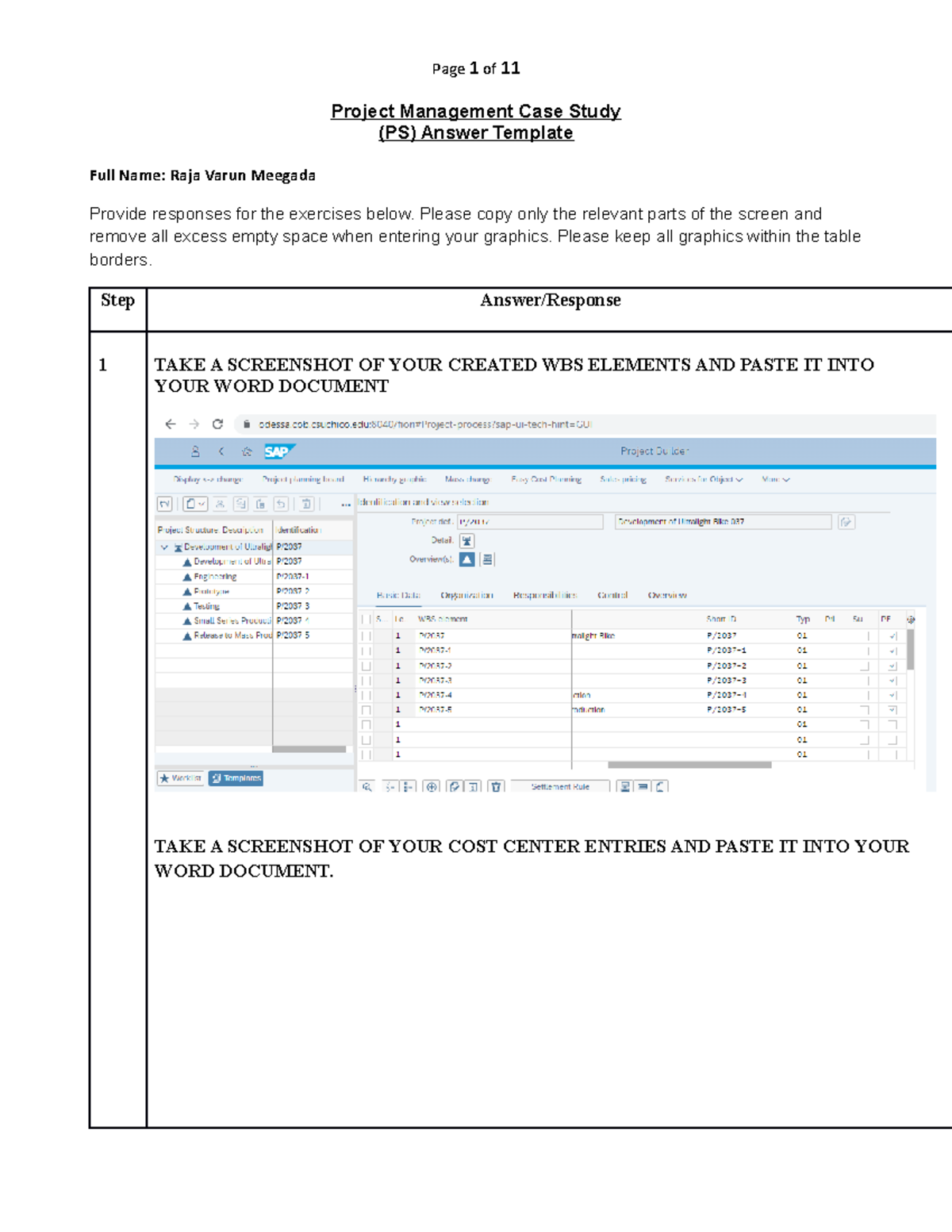Collapse the Development of Ultralight tree node

[x=164, y=547]
